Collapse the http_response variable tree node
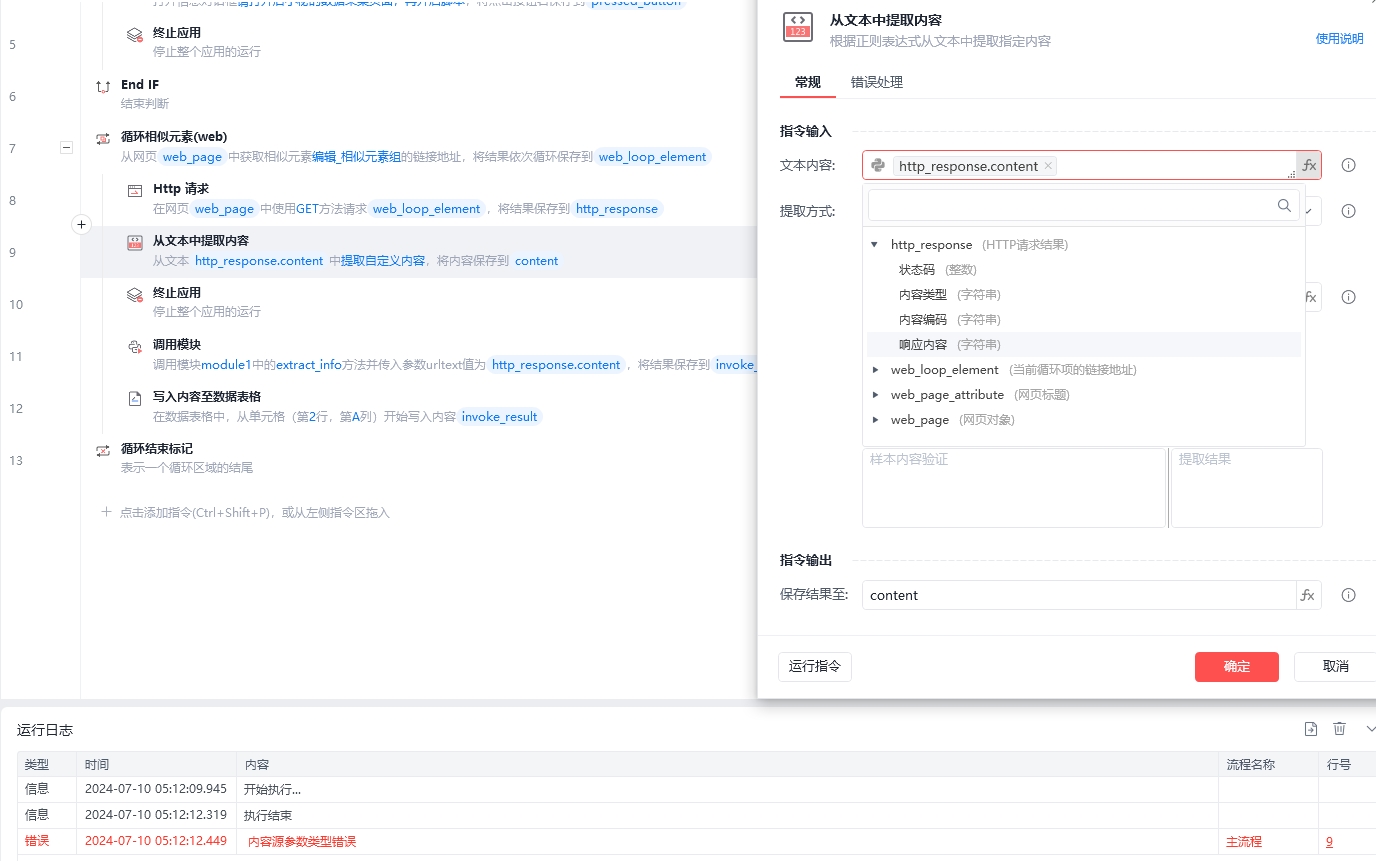 coord(874,245)
